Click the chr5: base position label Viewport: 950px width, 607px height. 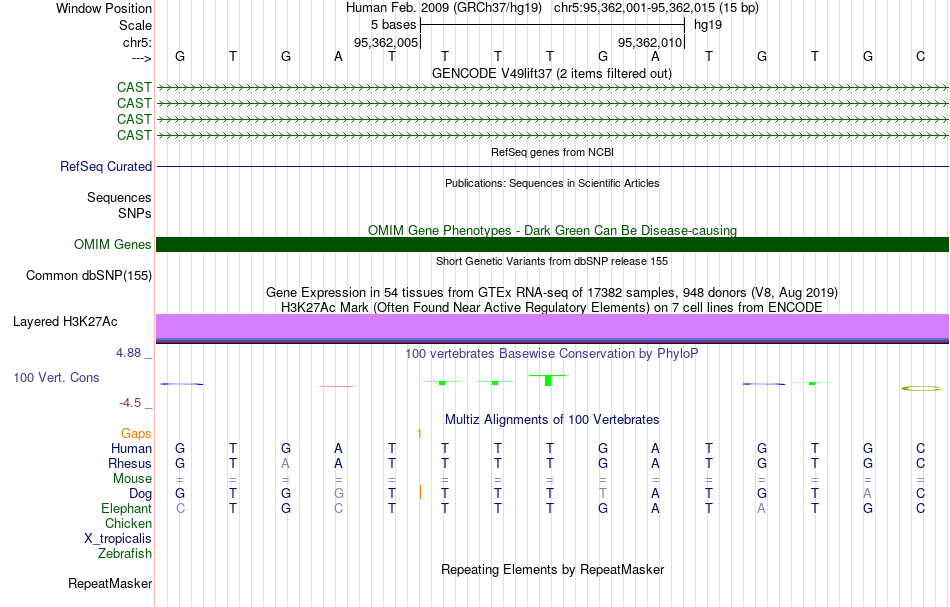(137, 42)
